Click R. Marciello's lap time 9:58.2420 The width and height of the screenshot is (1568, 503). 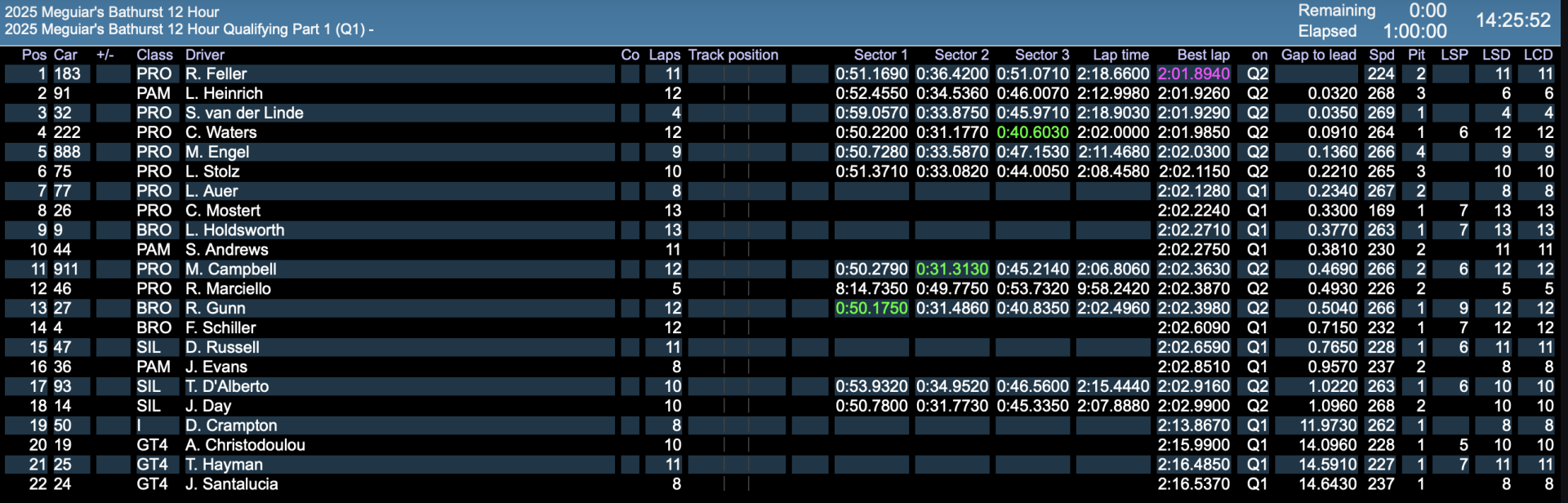pos(1112,289)
